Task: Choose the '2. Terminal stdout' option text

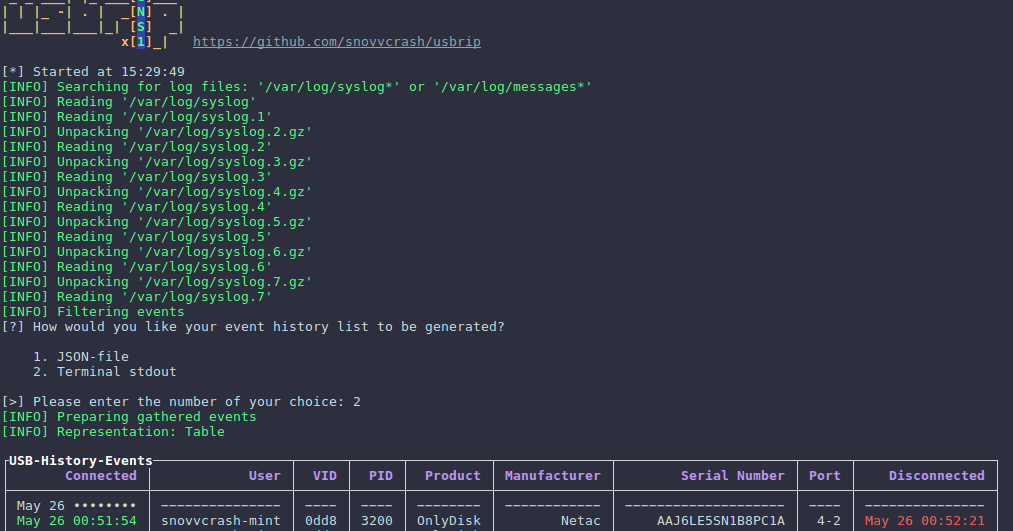Action: [104, 372]
